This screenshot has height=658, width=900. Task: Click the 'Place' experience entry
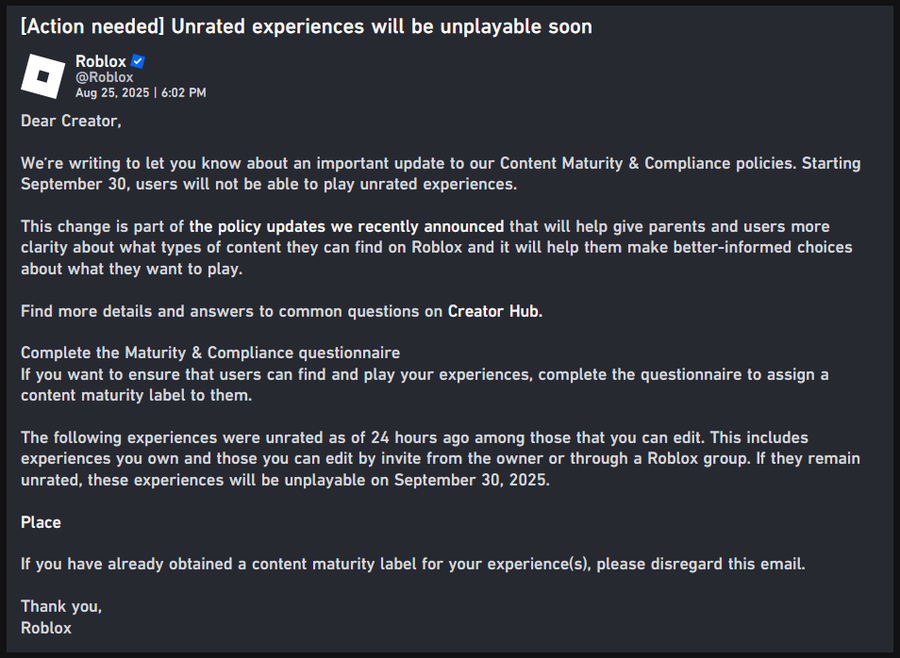pos(41,522)
